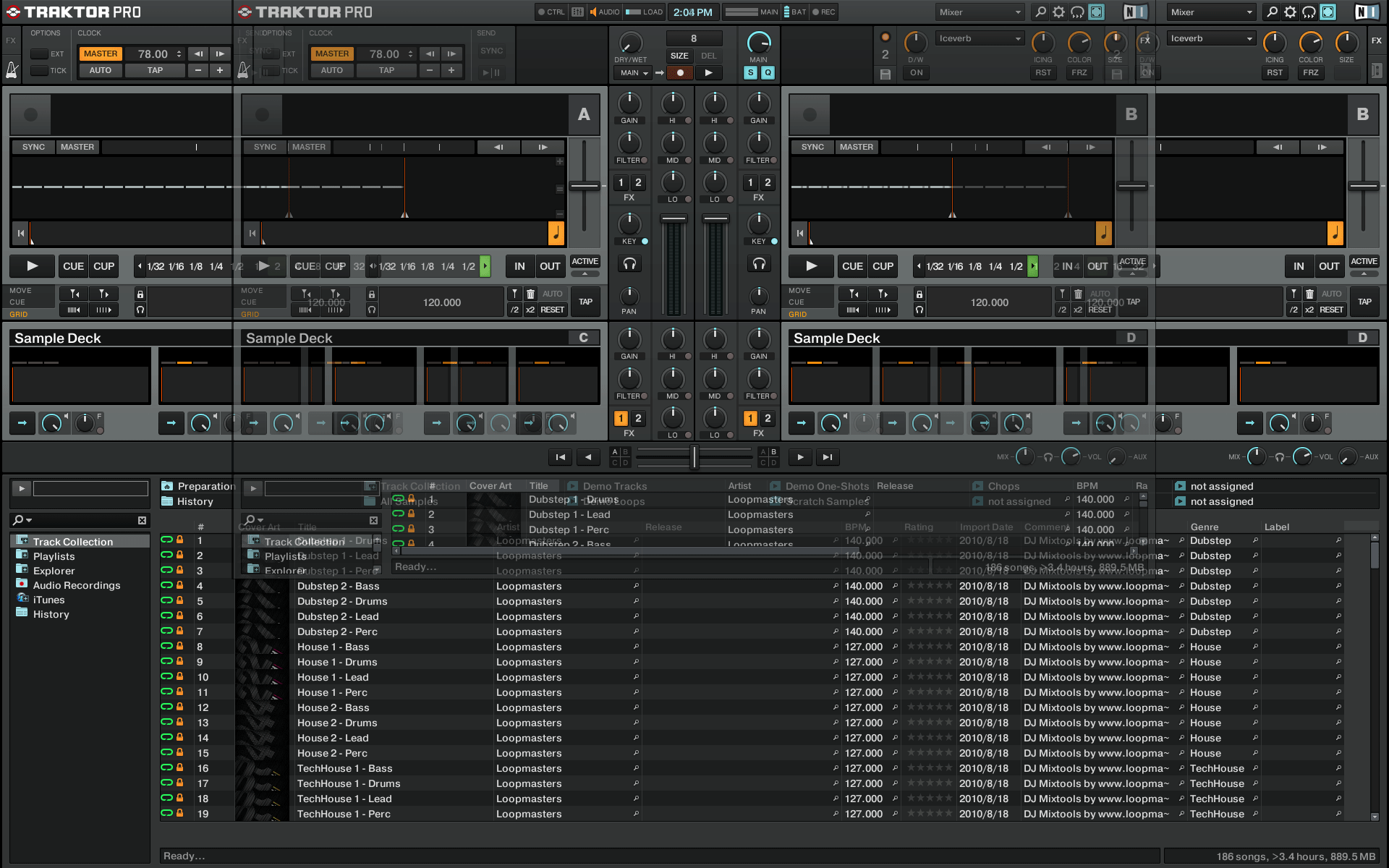Click the loop recorder record button
Viewport: 1389px width, 868px height.
pos(680,72)
